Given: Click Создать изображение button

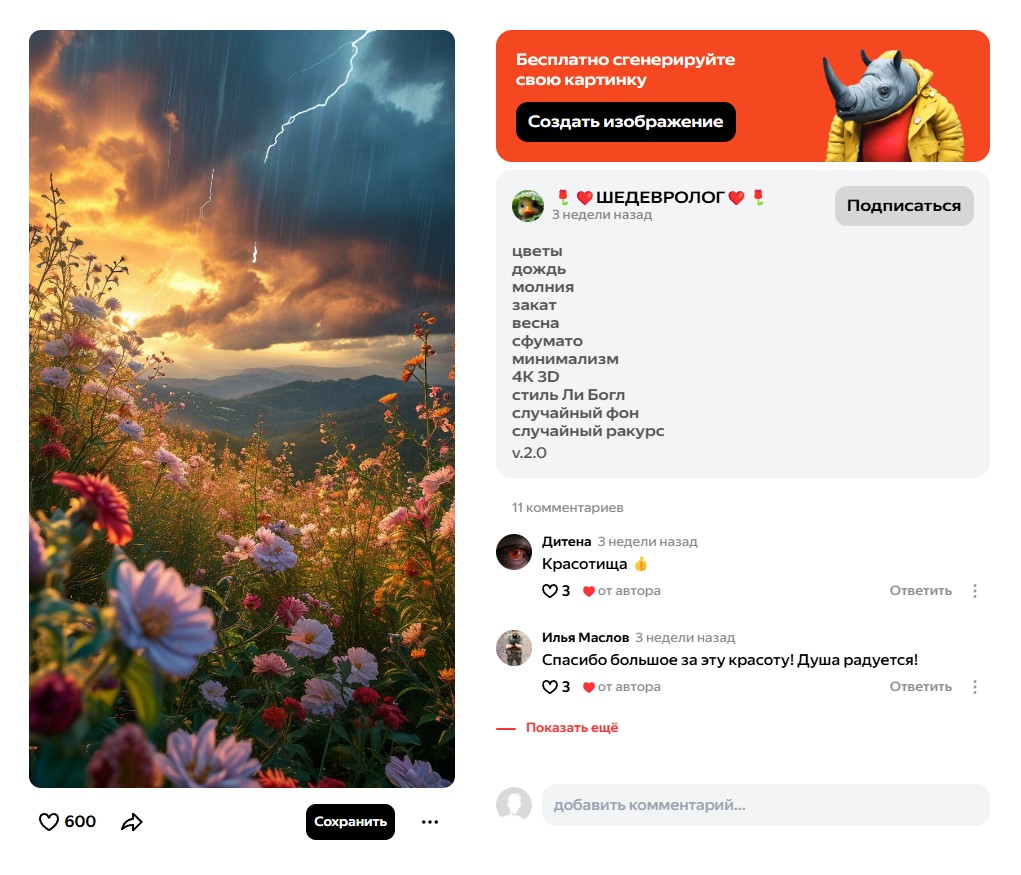Looking at the screenshot, I should coord(625,122).
